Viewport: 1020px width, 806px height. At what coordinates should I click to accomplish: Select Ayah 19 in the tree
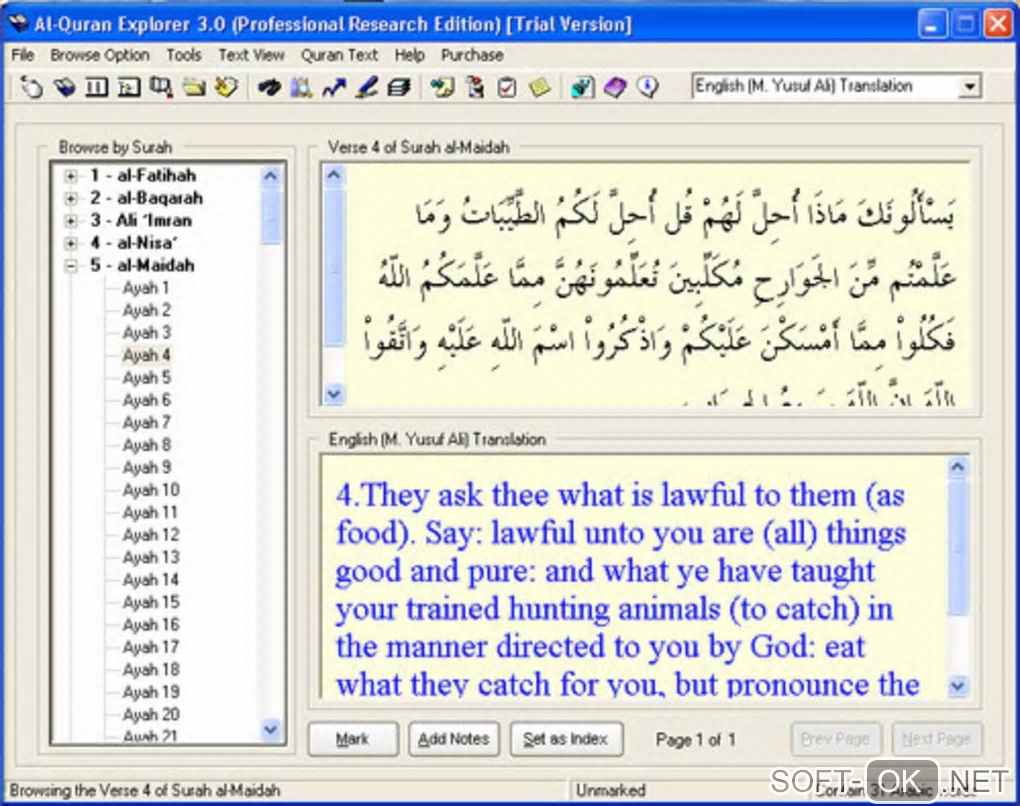[x=151, y=692]
